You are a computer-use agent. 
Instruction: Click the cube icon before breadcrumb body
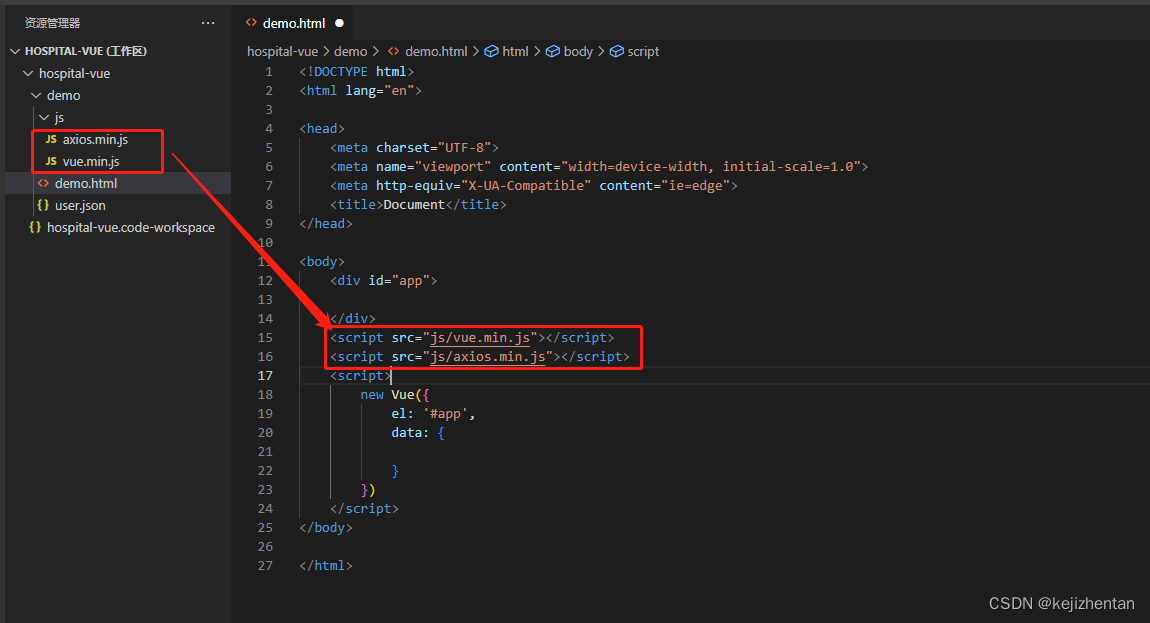point(553,51)
